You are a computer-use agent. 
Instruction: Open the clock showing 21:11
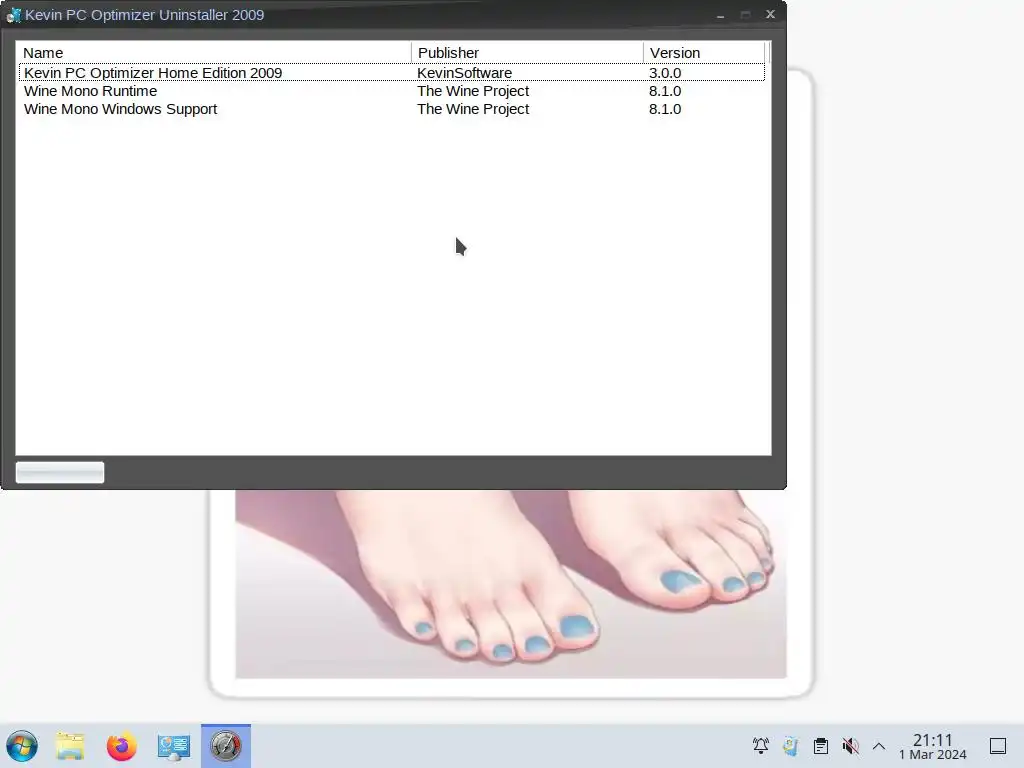[x=933, y=746]
